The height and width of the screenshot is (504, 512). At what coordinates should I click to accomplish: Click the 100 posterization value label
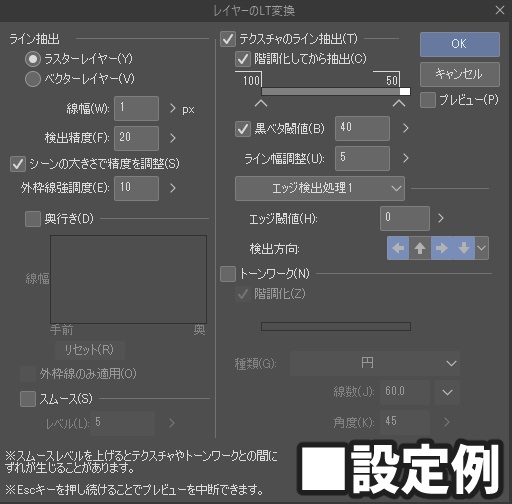coord(251,80)
